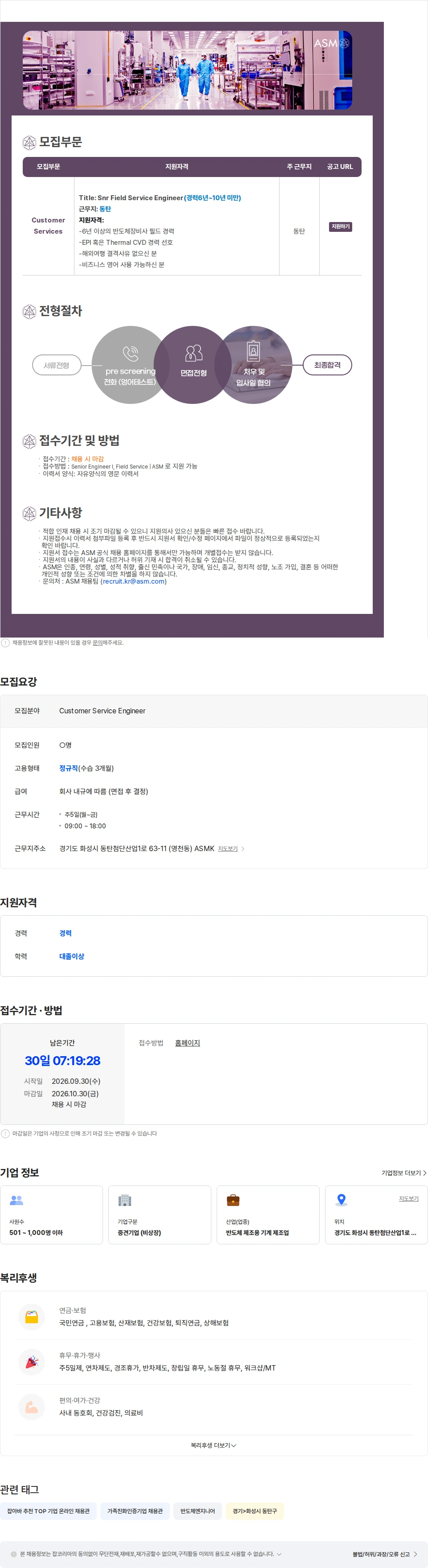Click the Customer Service Engineer field text
This screenshot has width=428, height=1568.
click(x=102, y=711)
